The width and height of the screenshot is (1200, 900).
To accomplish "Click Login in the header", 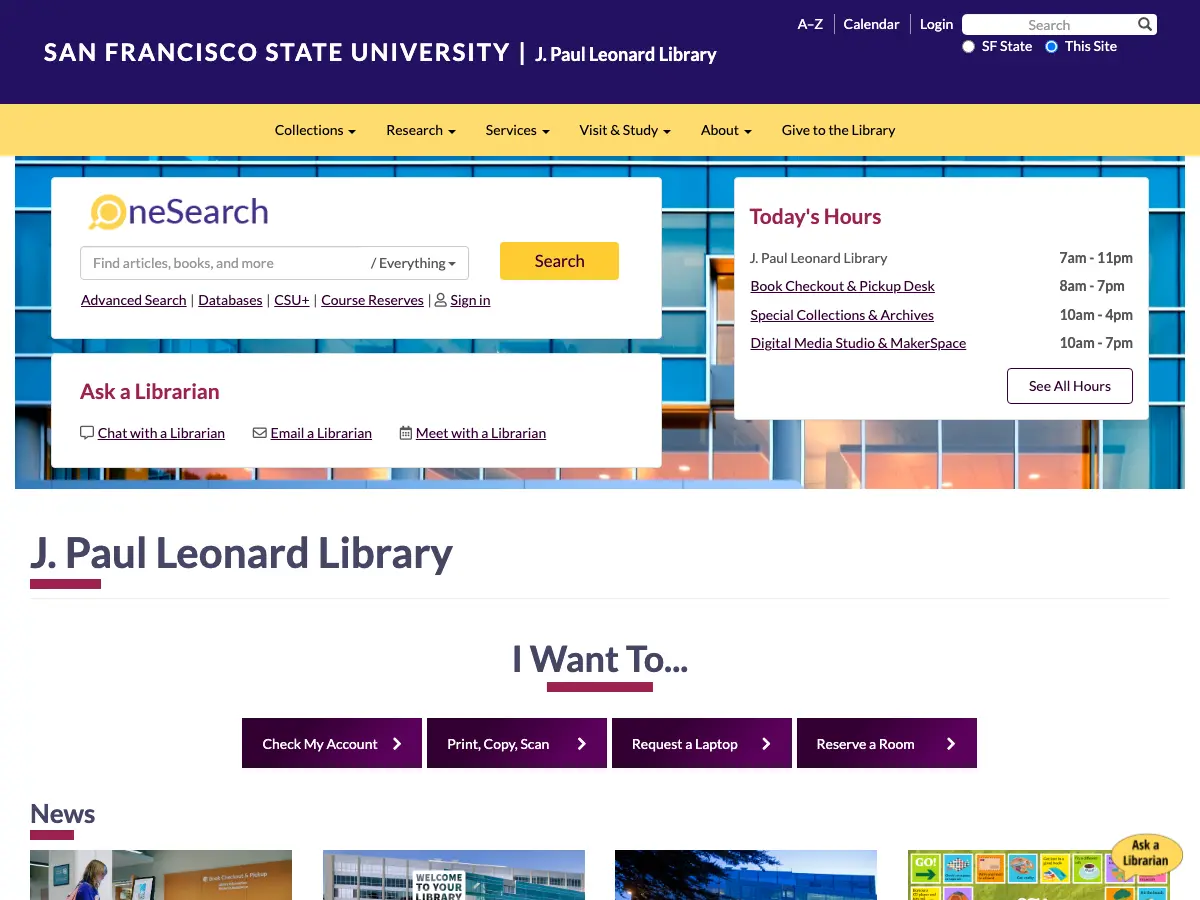I will click(x=936, y=24).
